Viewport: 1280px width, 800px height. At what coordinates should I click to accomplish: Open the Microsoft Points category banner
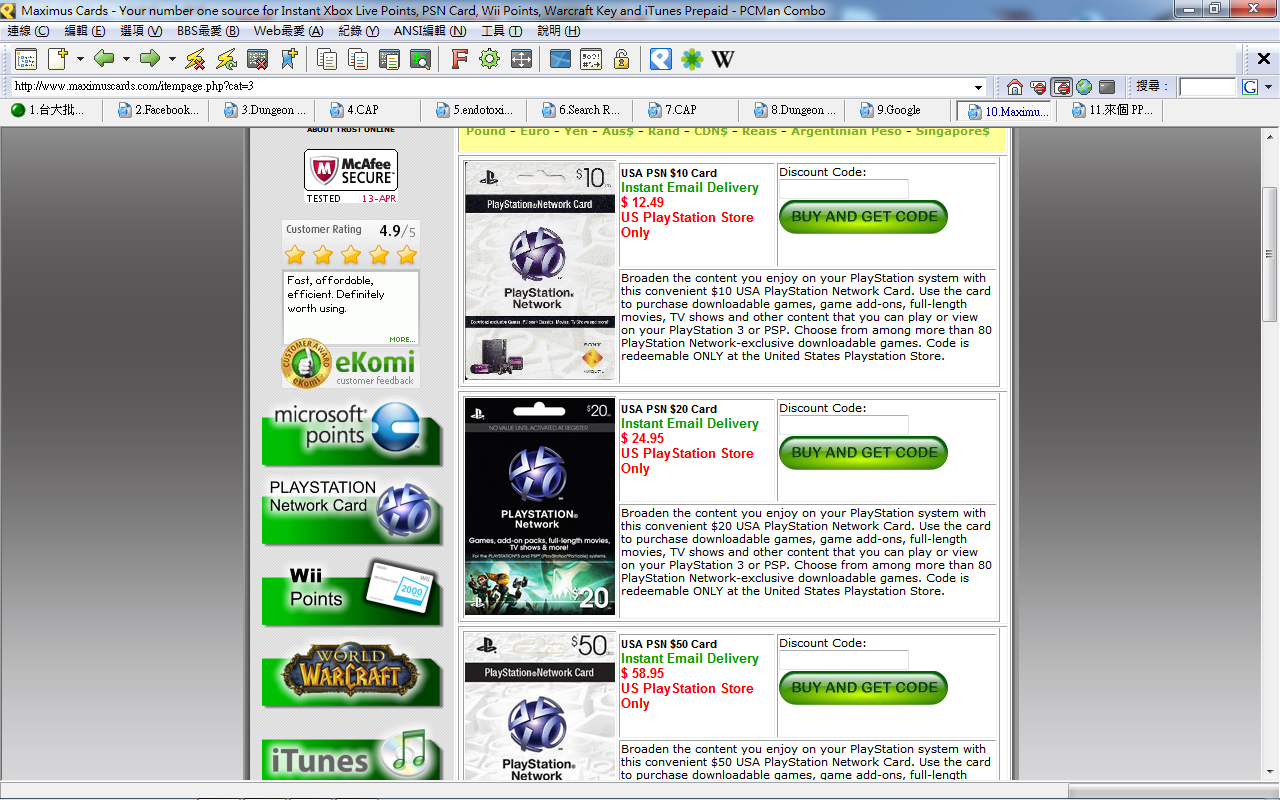(352, 433)
